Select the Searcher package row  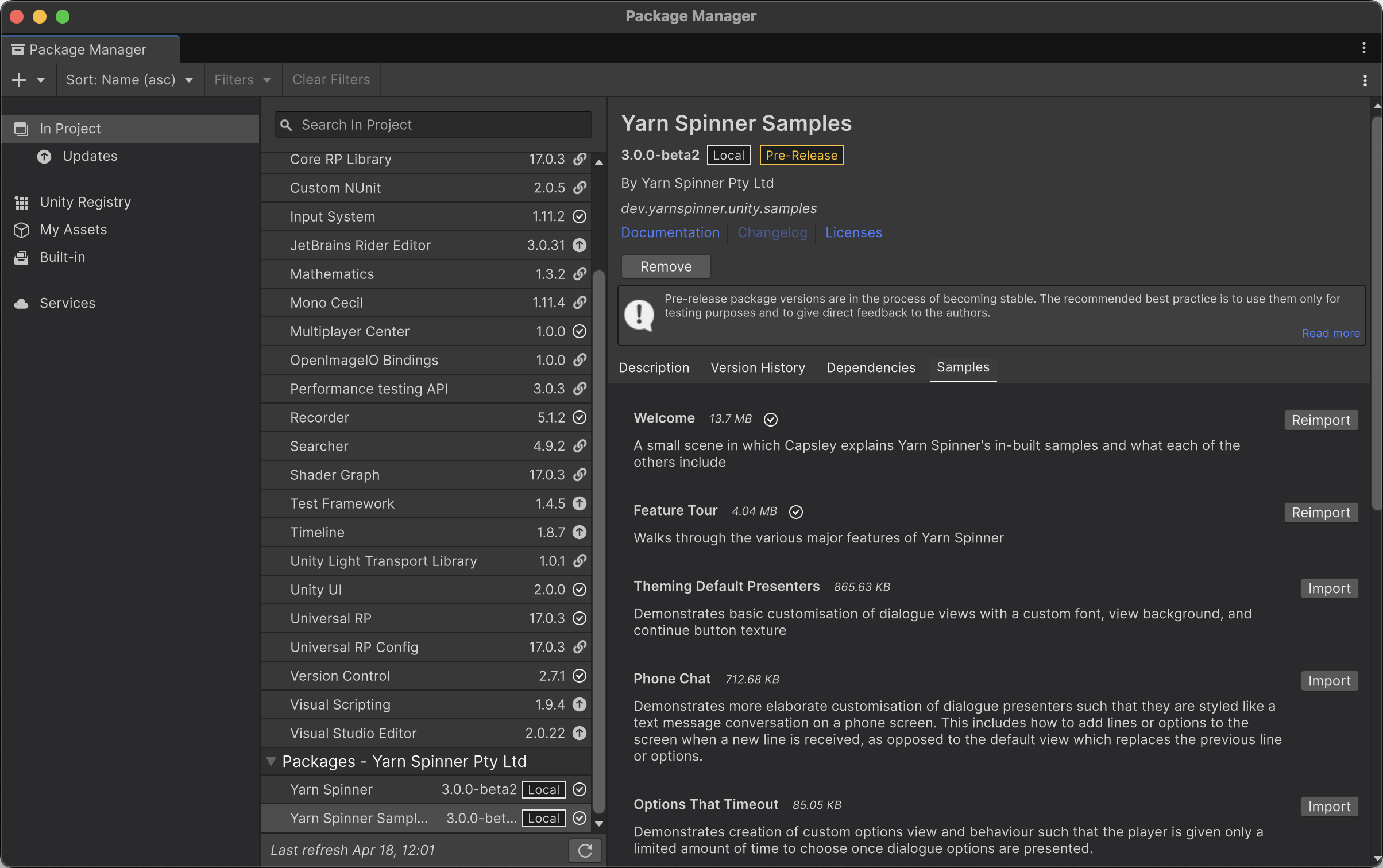coord(426,446)
